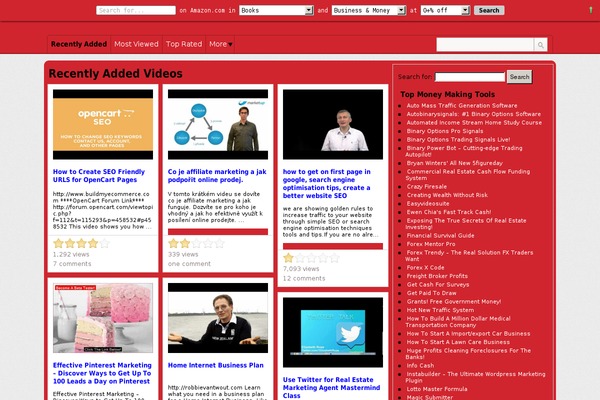Focus the navigation bar search field
This screenshot has height=400, width=600.
pos(485,45)
